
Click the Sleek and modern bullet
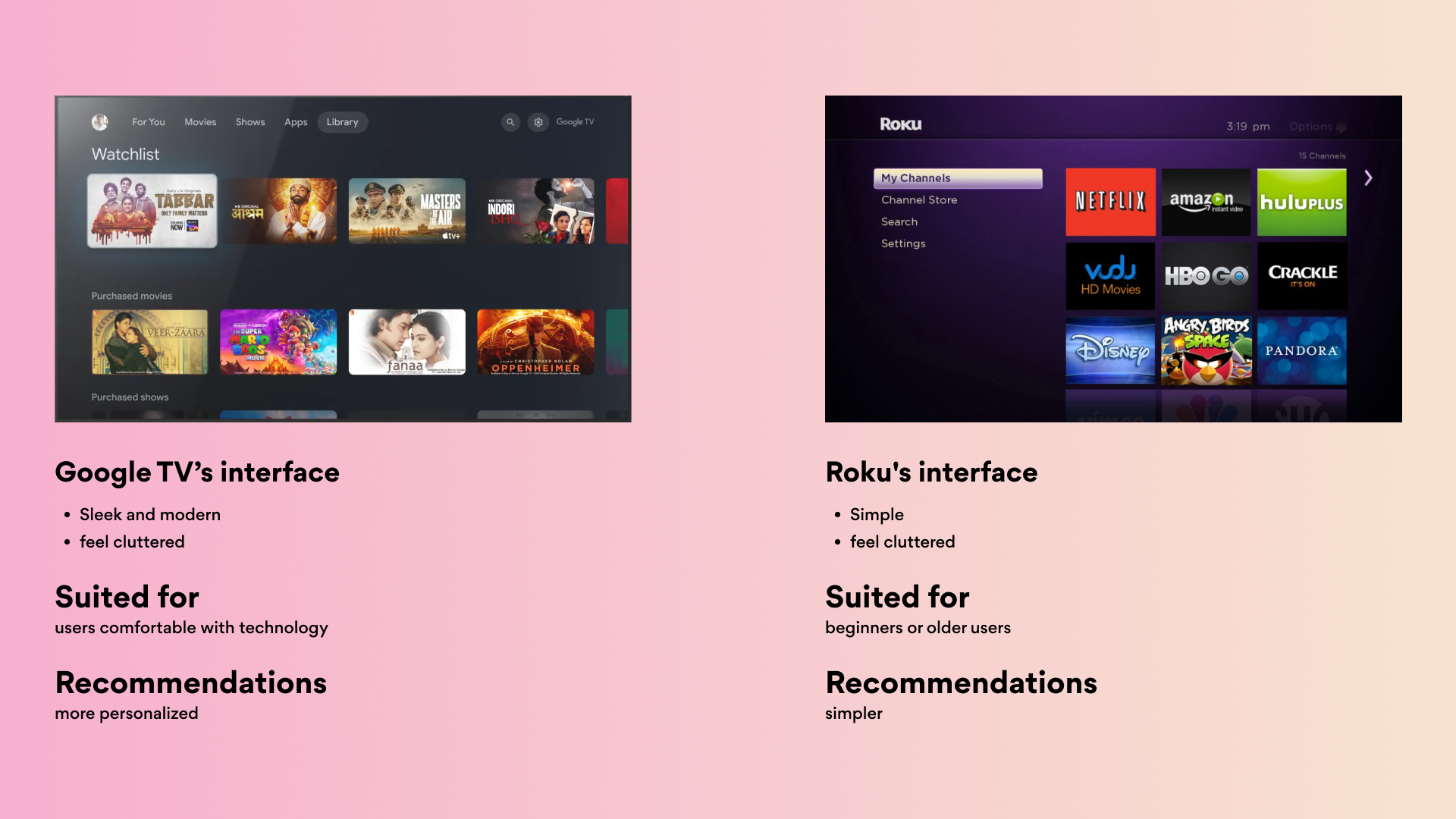[150, 515]
